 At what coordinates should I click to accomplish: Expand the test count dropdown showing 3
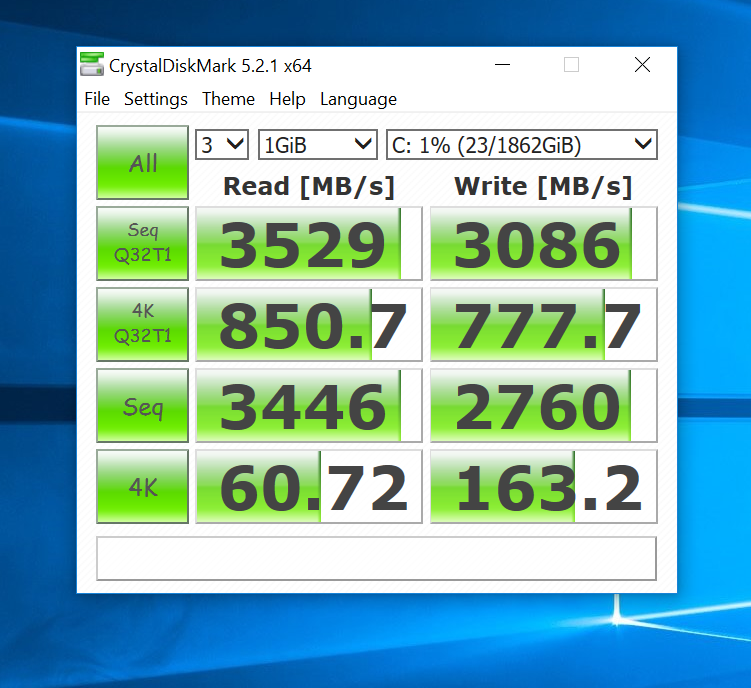click(x=222, y=144)
